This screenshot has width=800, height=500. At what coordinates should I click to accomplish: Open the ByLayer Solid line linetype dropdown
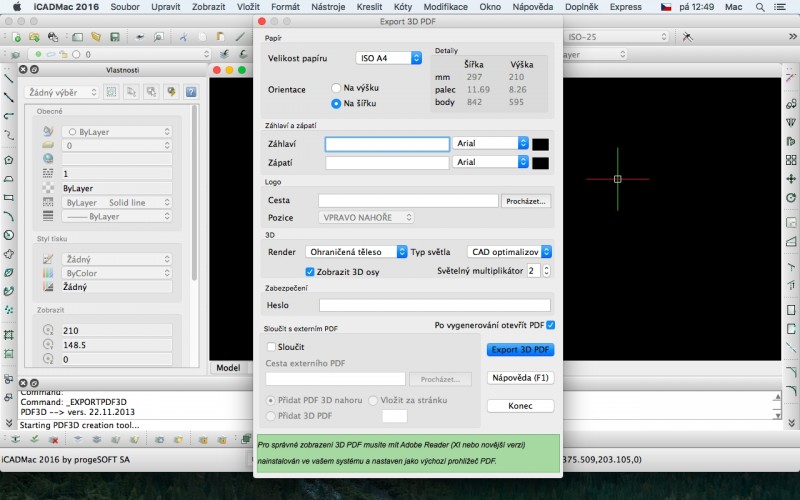pyautogui.click(x=117, y=203)
